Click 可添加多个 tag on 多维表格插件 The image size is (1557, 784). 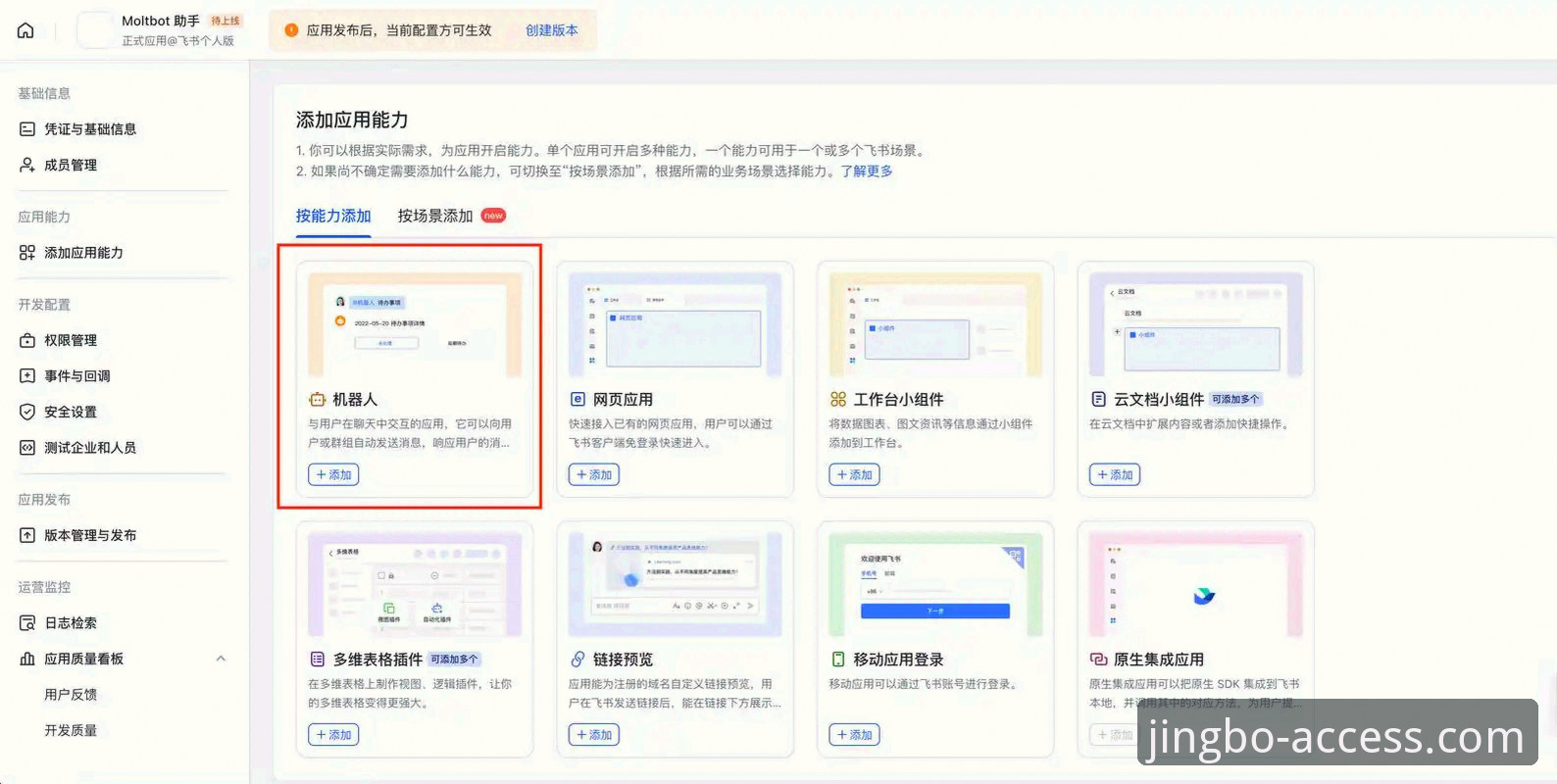[455, 660]
